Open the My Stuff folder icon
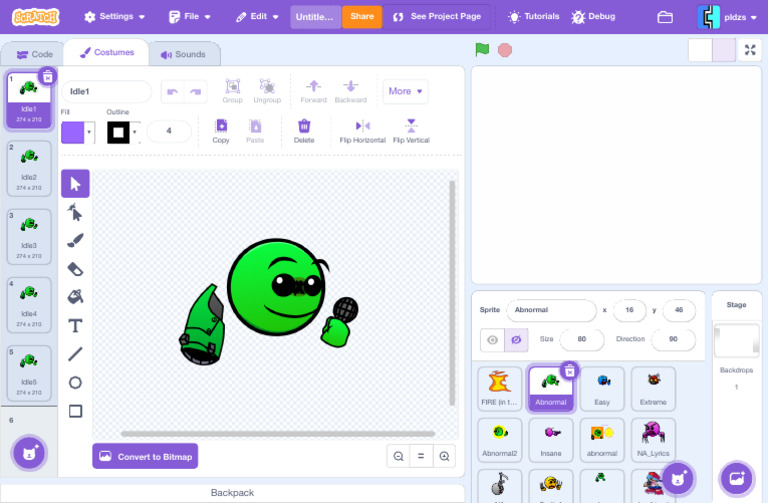Viewport: 768px width, 503px height. 665,17
